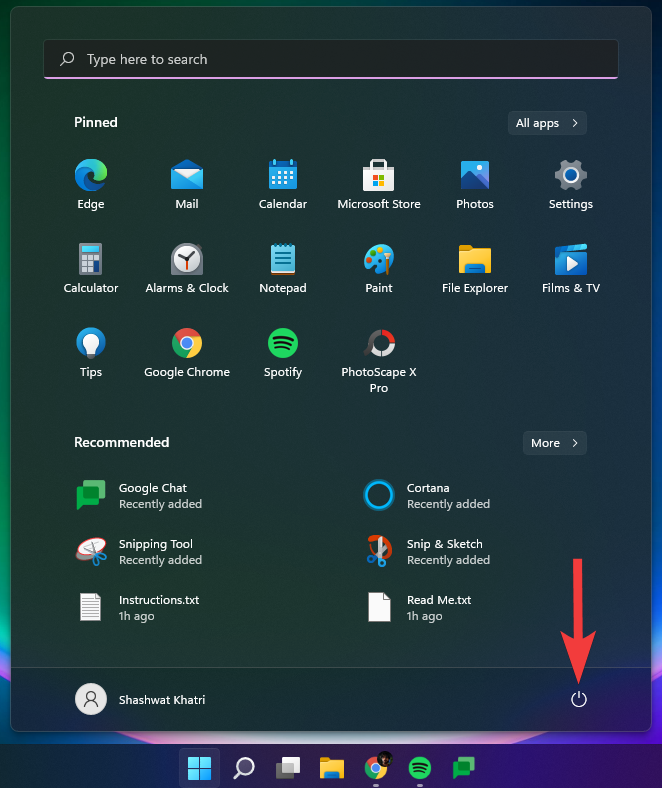
Task: Expand All apps list
Action: pyautogui.click(x=547, y=123)
